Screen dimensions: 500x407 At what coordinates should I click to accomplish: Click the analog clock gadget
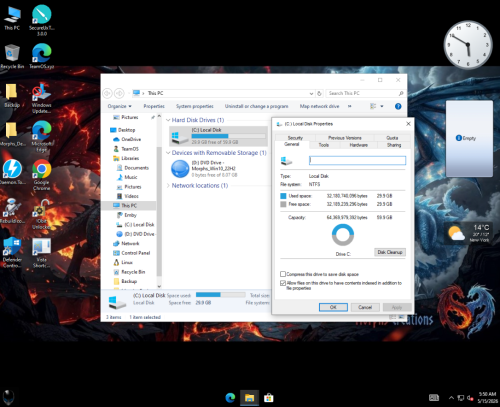[468, 45]
